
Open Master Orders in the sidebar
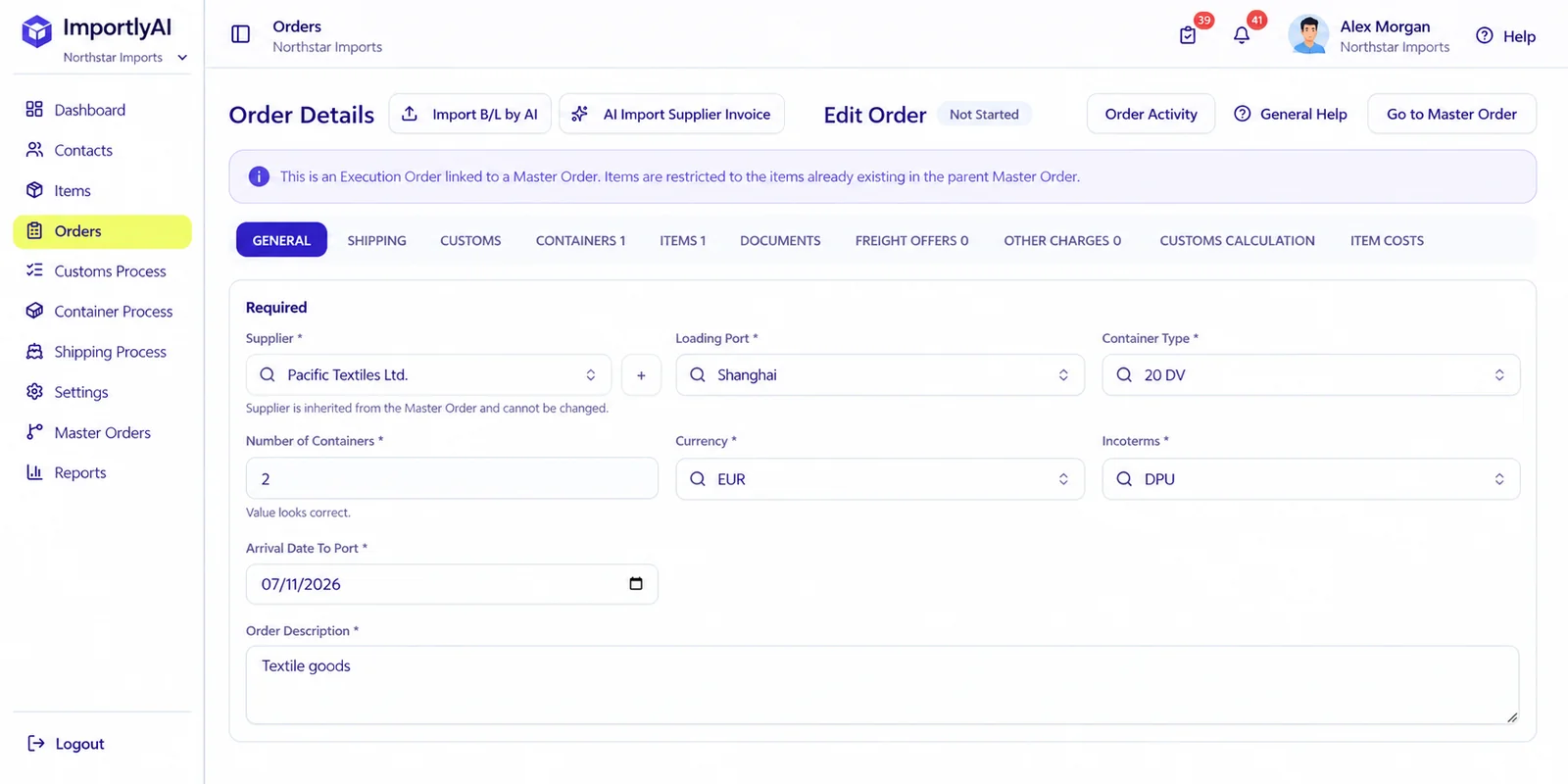102,432
